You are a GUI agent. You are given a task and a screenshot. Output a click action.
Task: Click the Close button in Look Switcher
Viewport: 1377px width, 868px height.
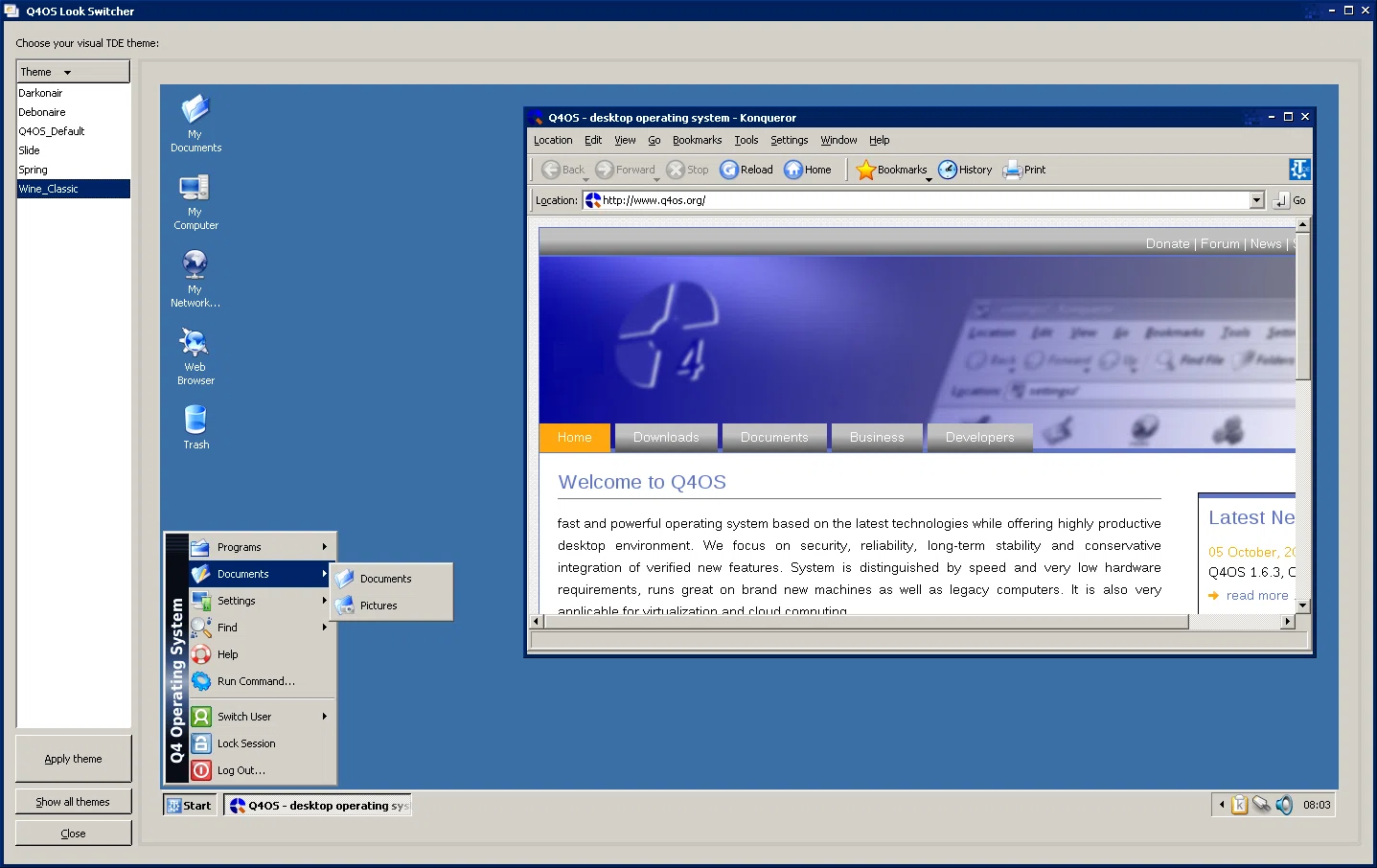pyautogui.click(x=73, y=834)
